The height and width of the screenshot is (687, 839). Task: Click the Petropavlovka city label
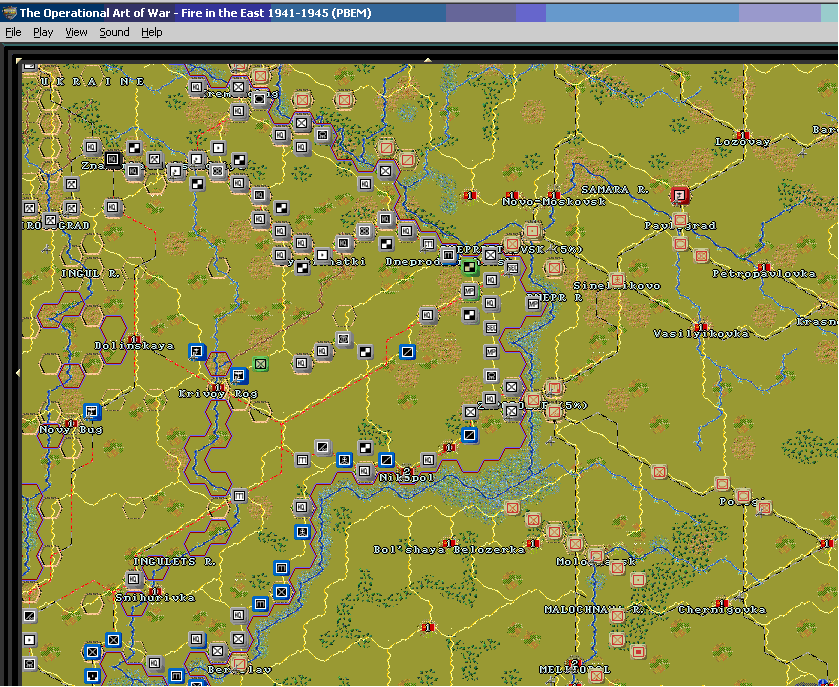(764, 274)
